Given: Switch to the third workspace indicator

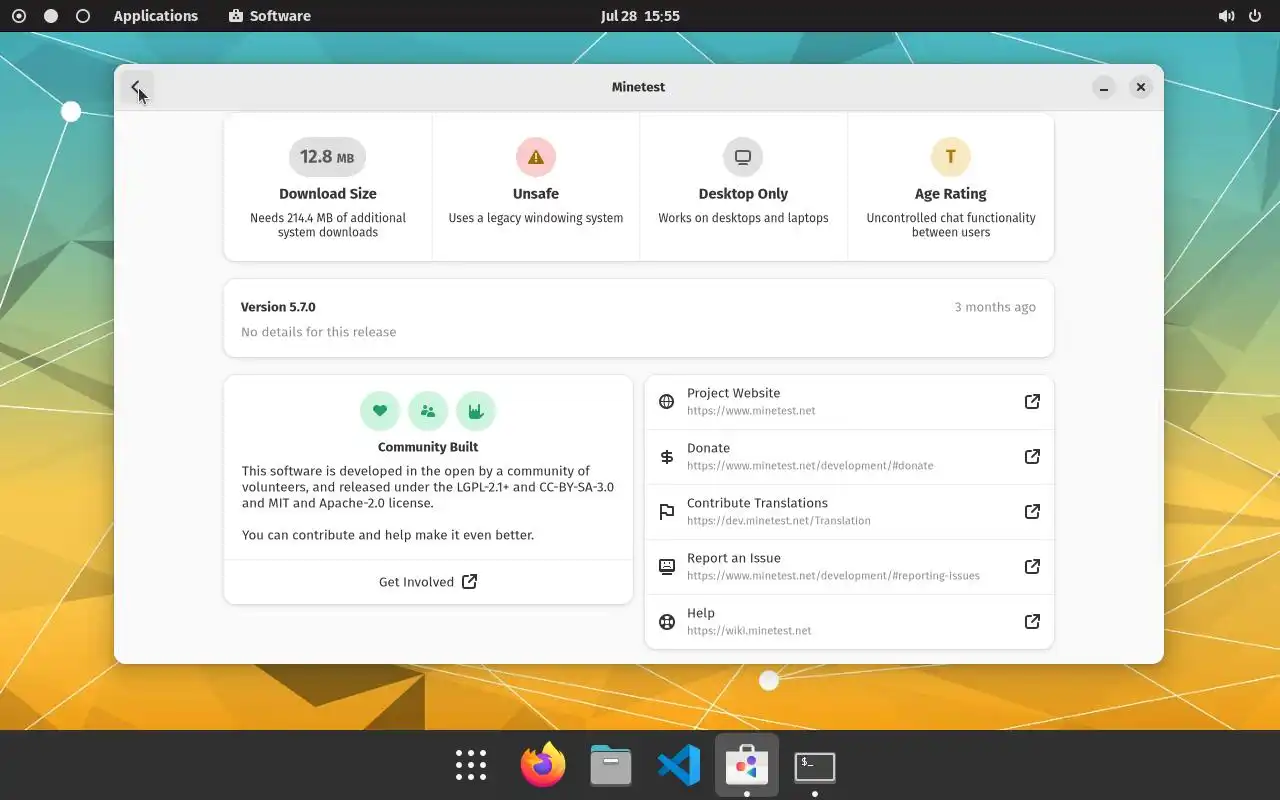Looking at the screenshot, I should pyautogui.click(x=83, y=16).
